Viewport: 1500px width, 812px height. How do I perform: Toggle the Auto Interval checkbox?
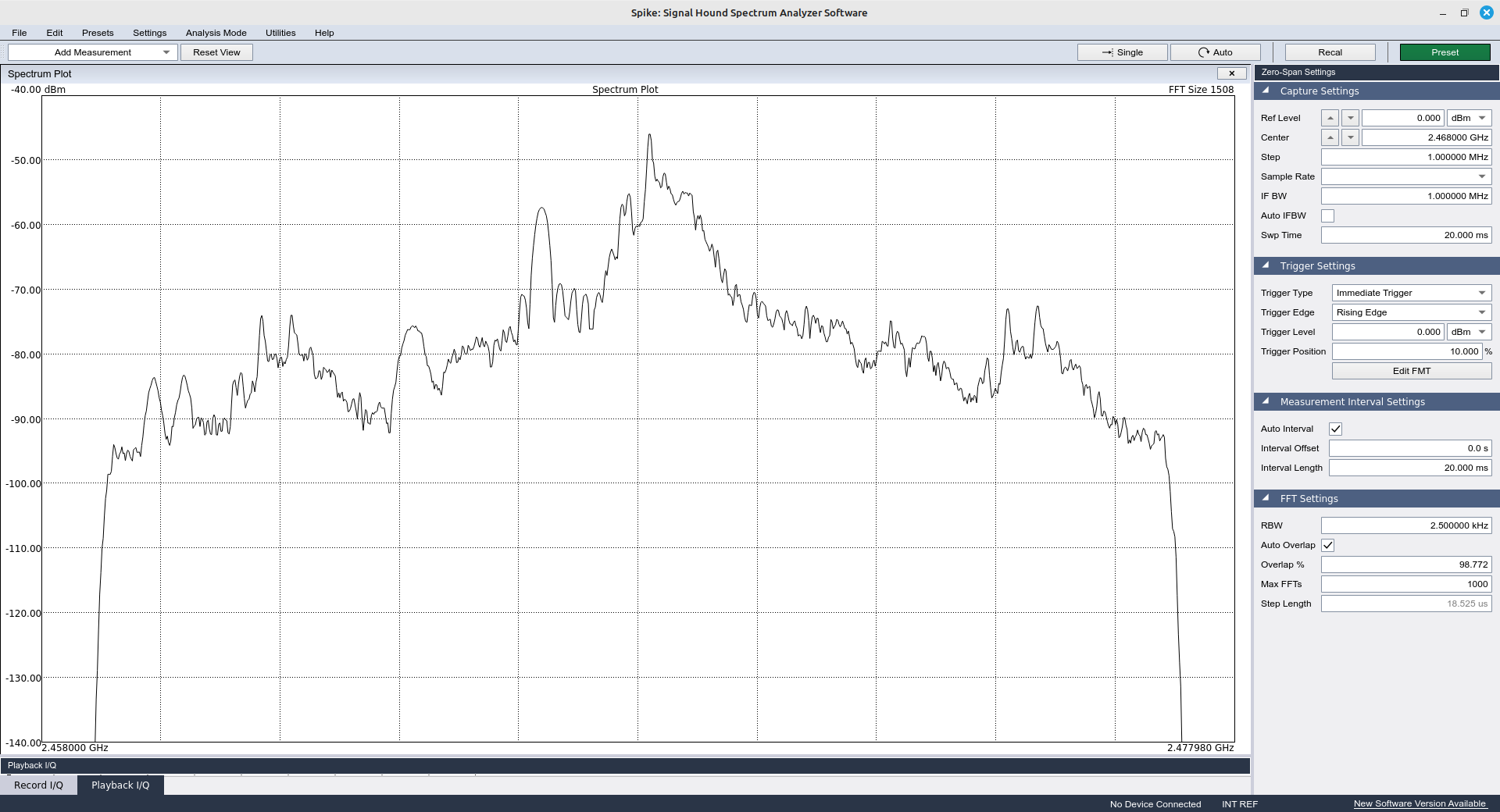pyautogui.click(x=1336, y=429)
